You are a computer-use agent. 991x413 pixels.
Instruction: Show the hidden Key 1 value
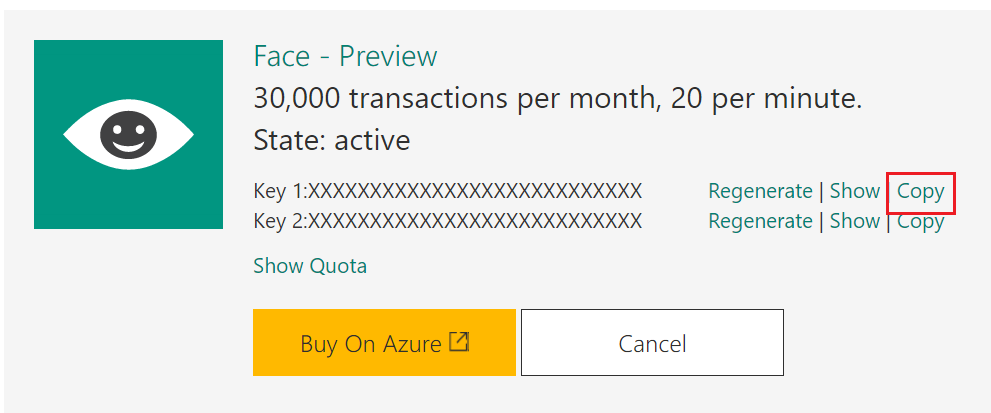[854, 191]
